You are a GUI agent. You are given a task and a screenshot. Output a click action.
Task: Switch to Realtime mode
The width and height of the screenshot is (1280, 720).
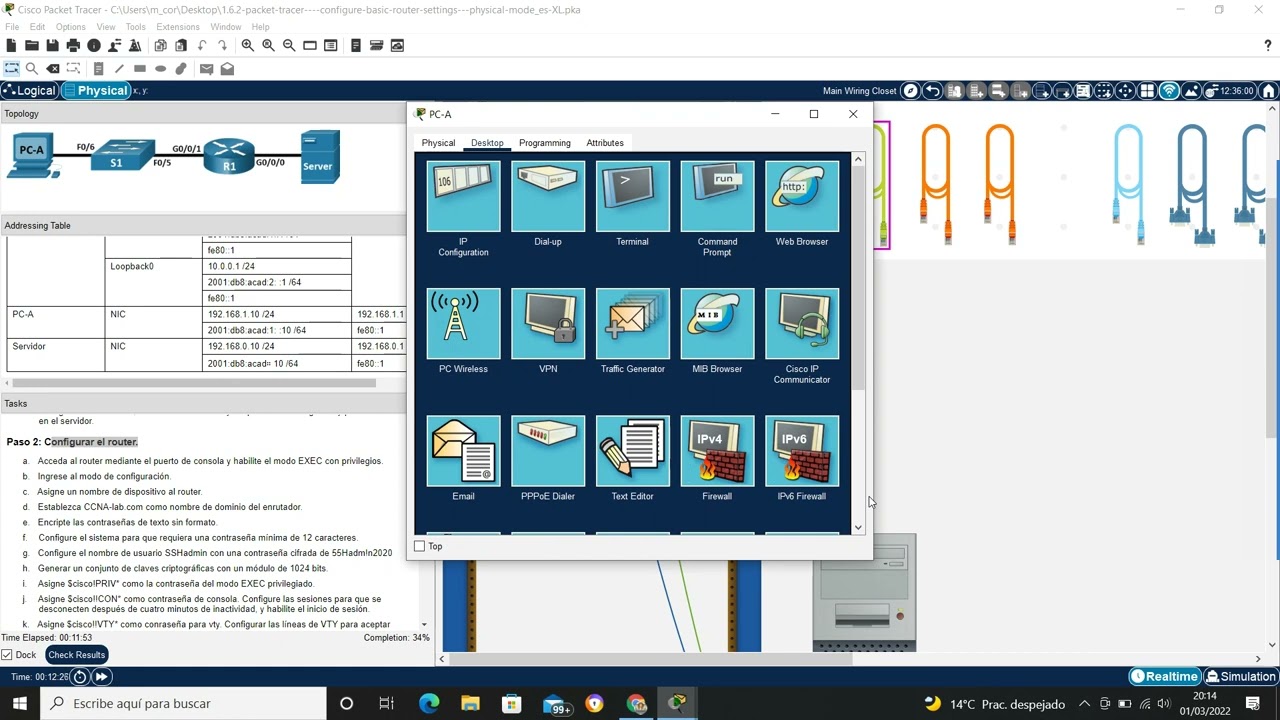coord(1165,677)
